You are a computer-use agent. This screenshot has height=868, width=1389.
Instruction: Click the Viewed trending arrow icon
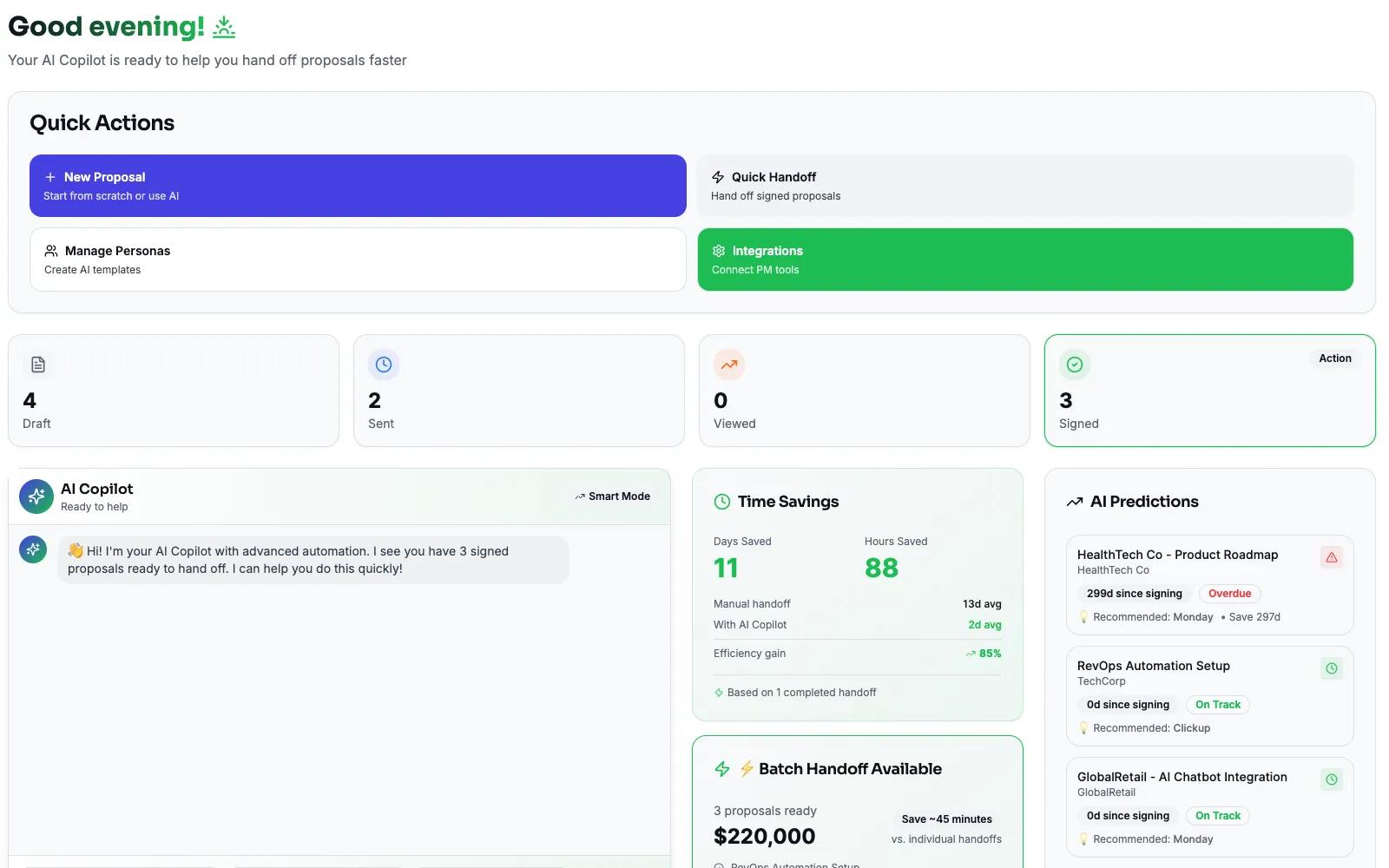[729, 365]
